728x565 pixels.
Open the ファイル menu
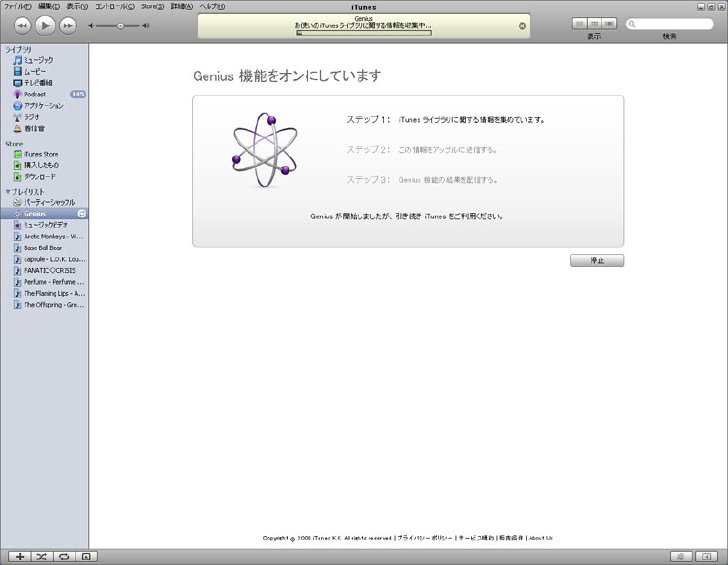tap(18, 6)
